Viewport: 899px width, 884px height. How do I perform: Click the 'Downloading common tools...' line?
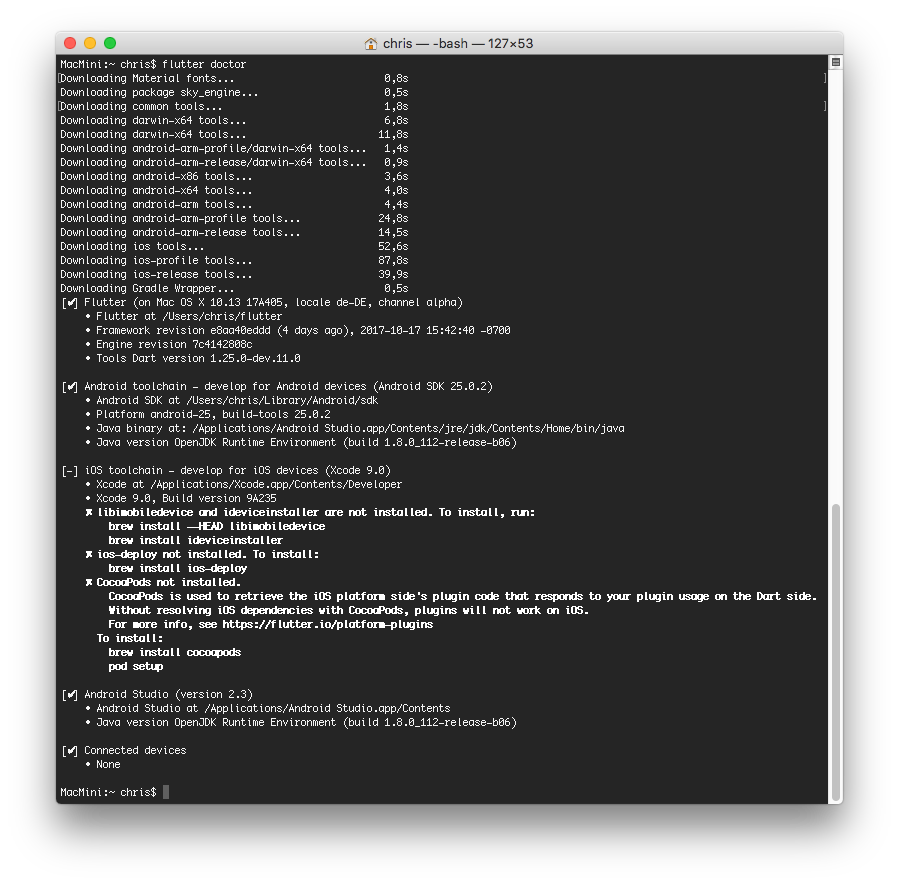click(234, 106)
